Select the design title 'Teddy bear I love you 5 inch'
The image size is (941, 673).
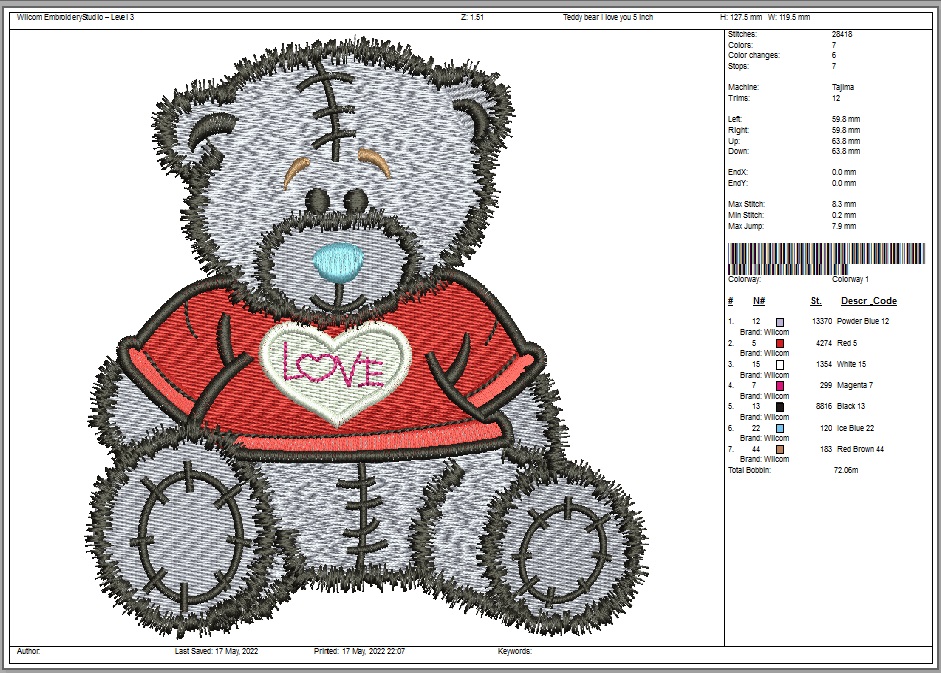point(608,17)
